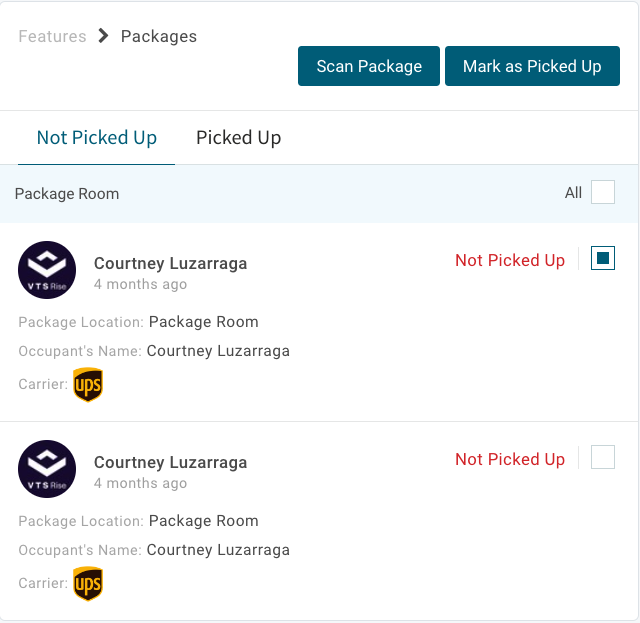Switch to the Picked Up tab

coord(238,138)
